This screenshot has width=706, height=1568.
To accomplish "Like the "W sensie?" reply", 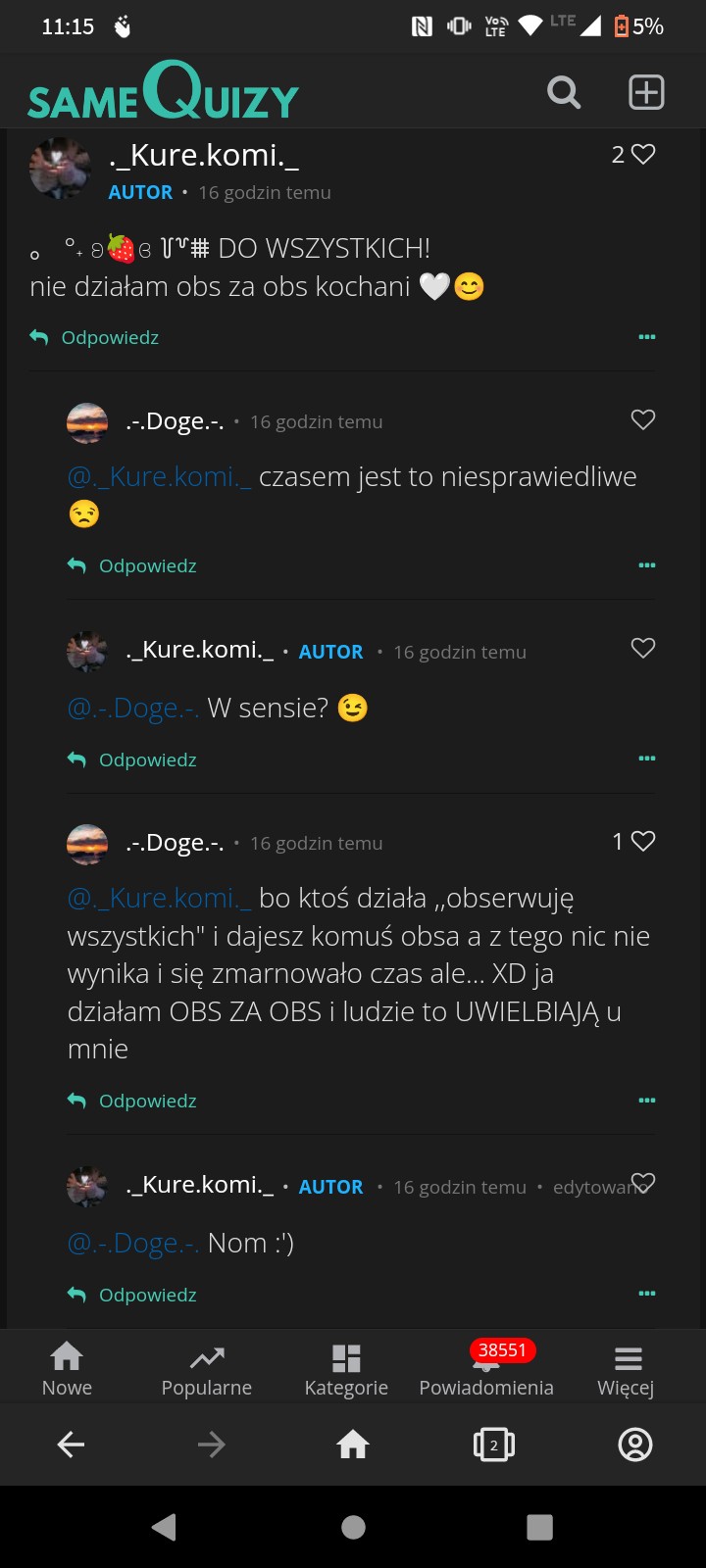I will (x=643, y=648).
